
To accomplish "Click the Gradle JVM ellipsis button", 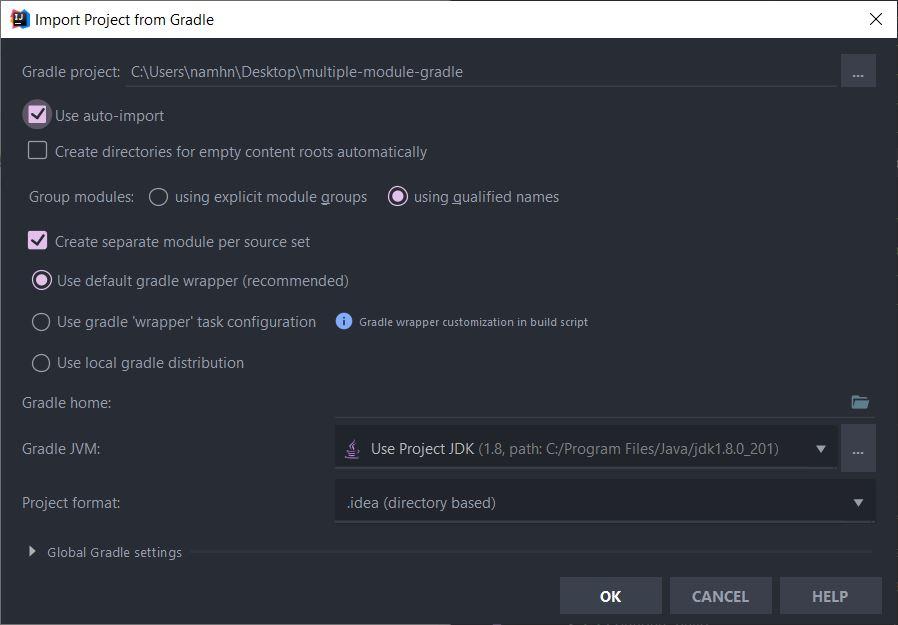I will coord(858,449).
